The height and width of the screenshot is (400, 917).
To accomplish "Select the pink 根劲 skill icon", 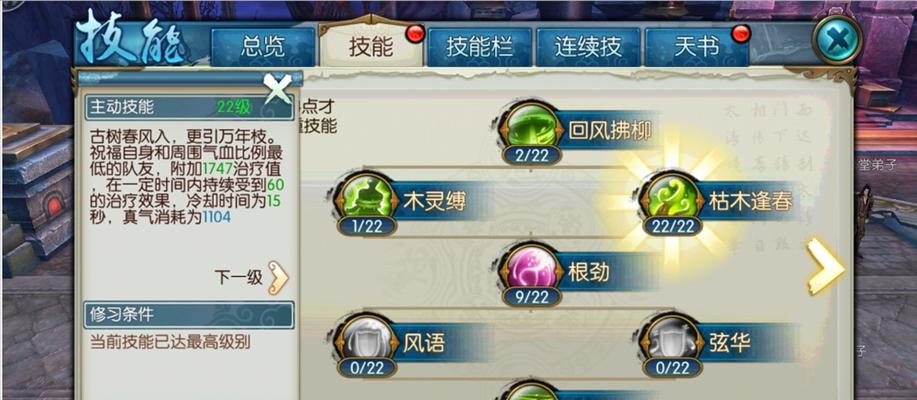I will coord(531,270).
